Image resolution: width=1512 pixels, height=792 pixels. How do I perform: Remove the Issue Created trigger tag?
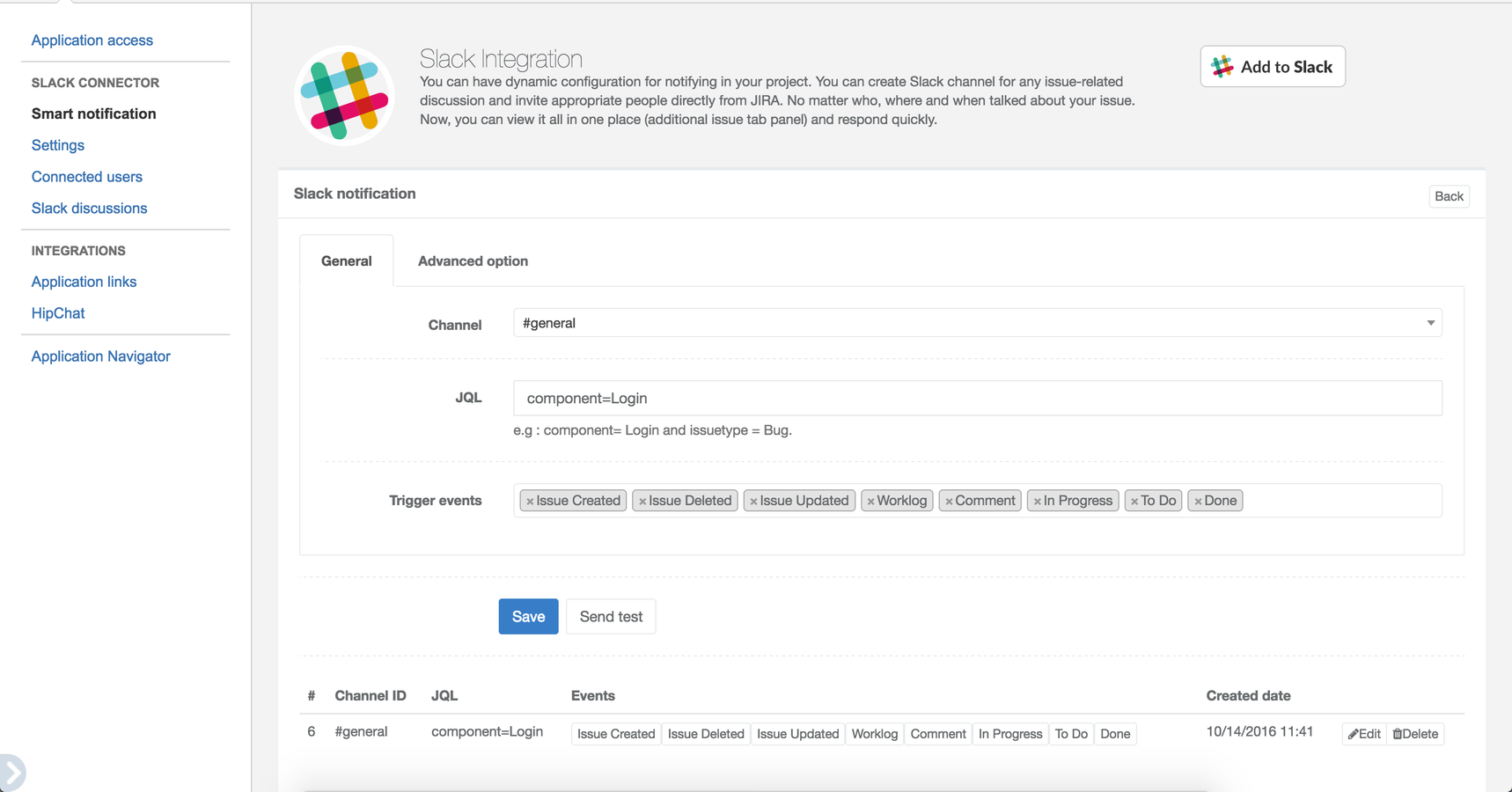pyautogui.click(x=530, y=502)
